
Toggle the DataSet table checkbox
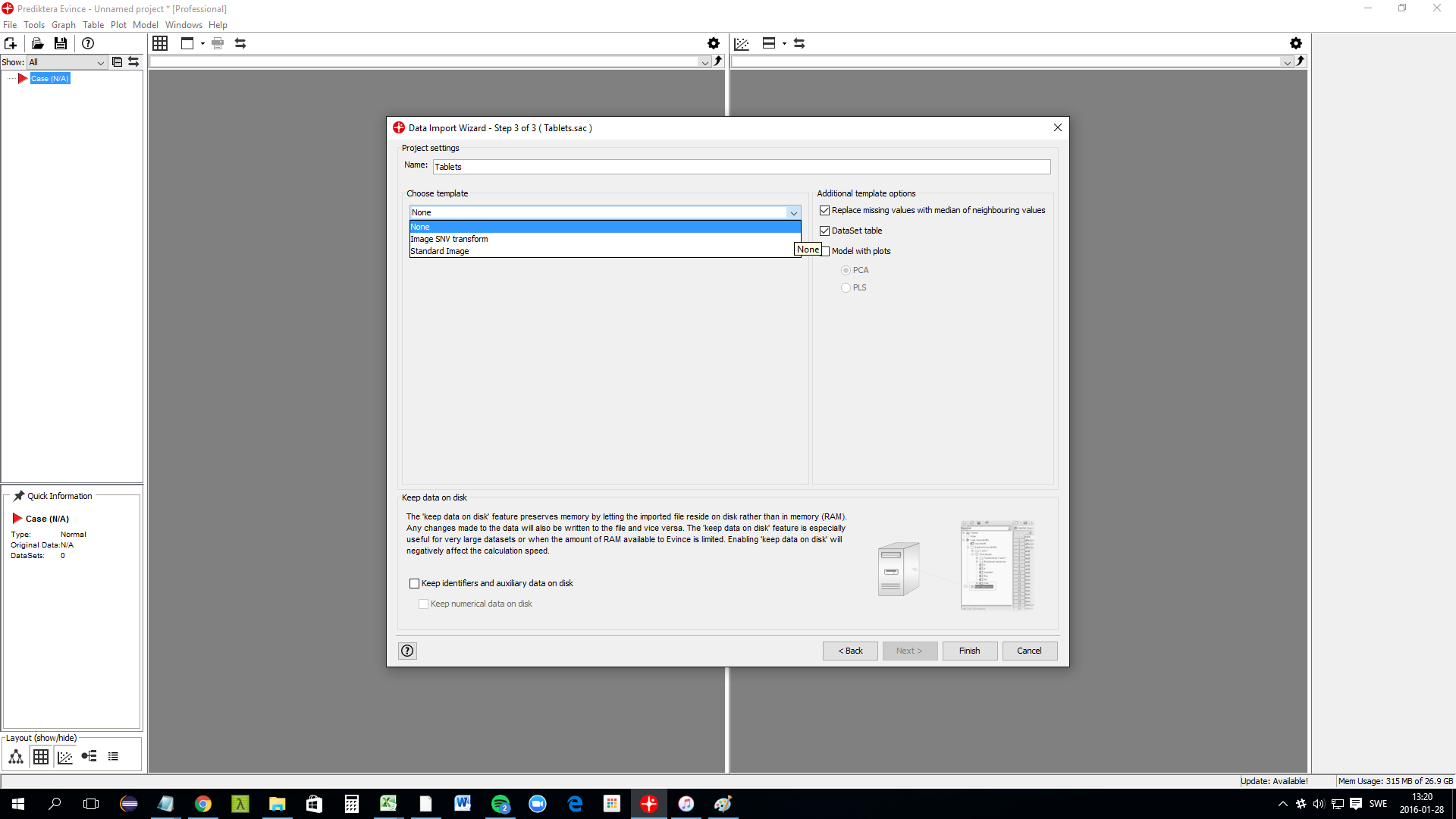click(824, 231)
